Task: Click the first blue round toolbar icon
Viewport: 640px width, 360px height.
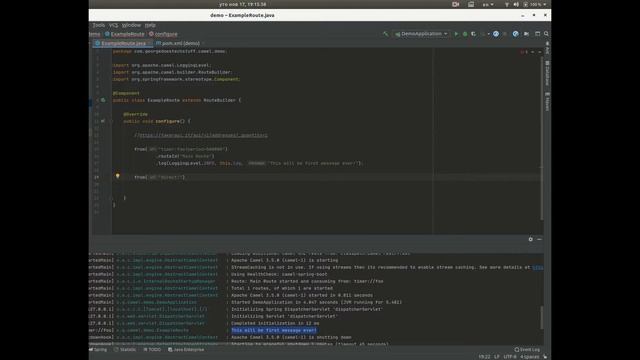Action: tap(496, 34)
